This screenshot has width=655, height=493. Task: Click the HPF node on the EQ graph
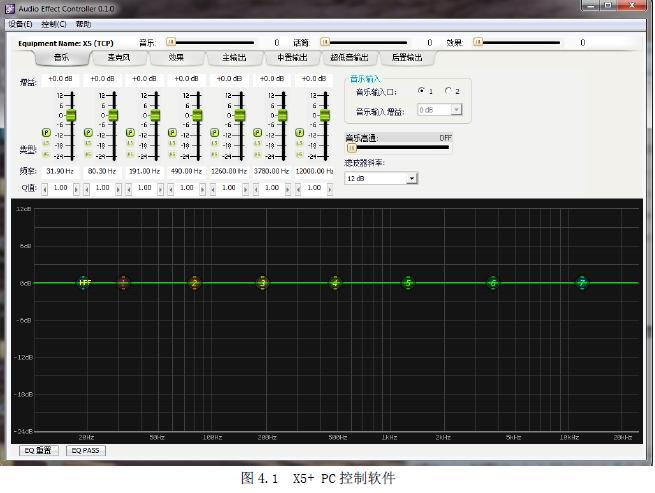point(84,283)
